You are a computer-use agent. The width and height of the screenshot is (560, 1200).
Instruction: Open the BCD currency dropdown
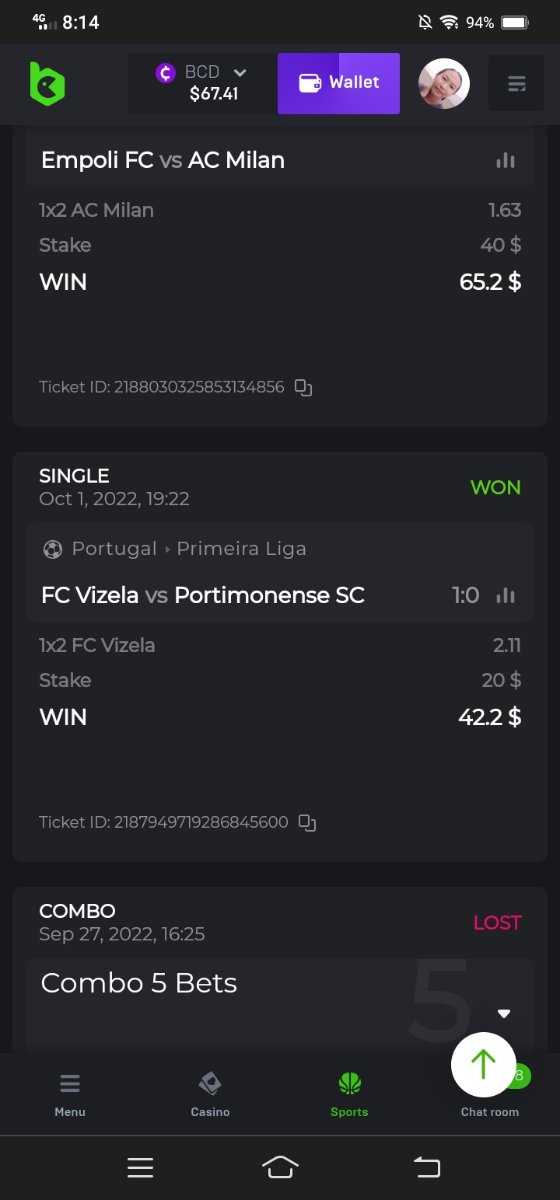point(202,84)
